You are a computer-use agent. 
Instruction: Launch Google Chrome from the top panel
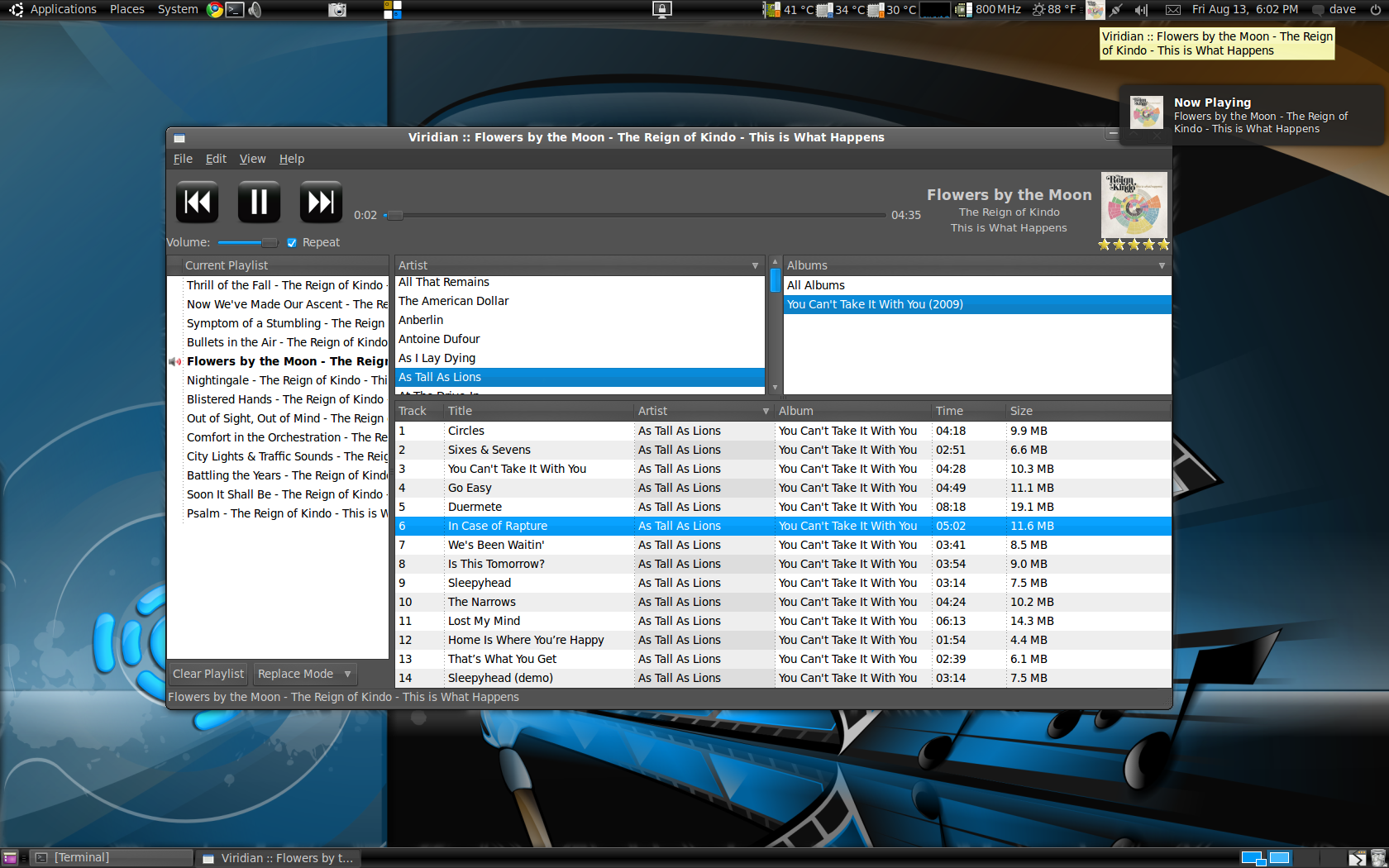[x=215, y=10]
